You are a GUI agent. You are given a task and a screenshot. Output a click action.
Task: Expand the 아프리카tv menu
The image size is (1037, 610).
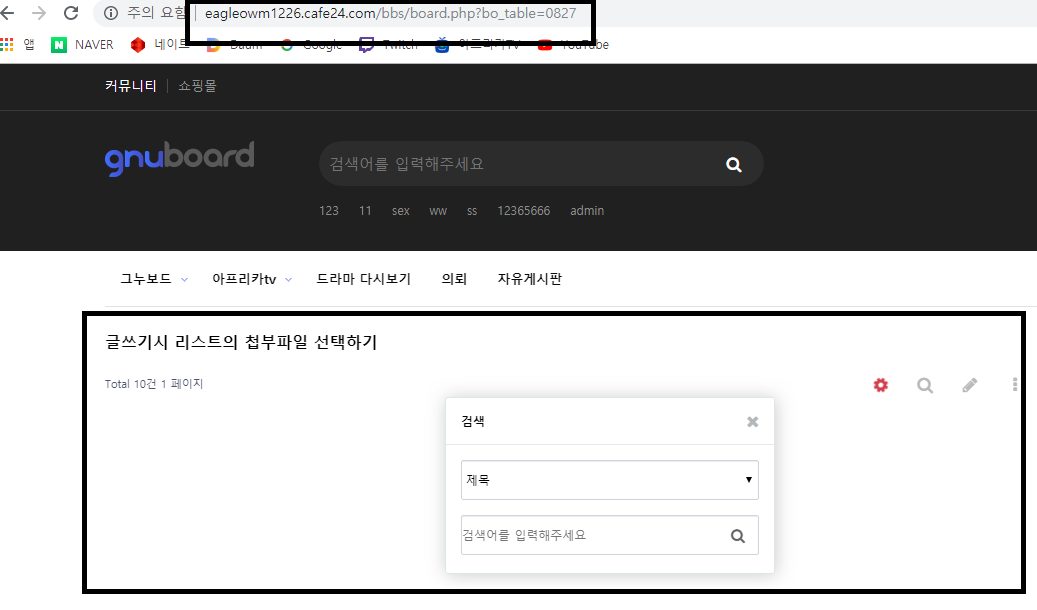click(x=251, y=280)
